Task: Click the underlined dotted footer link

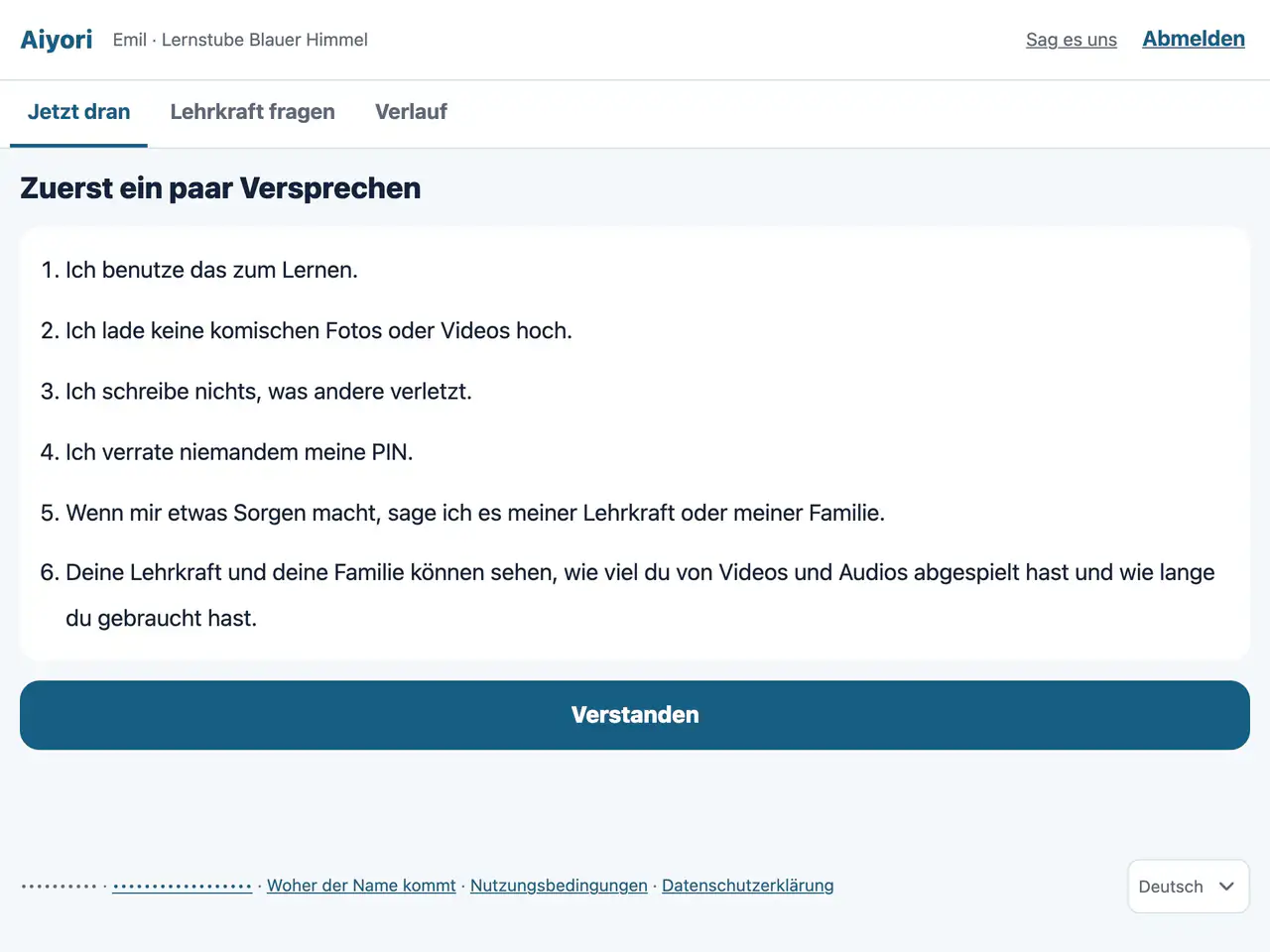Action: pyautogui.click(x=183, y=886)
